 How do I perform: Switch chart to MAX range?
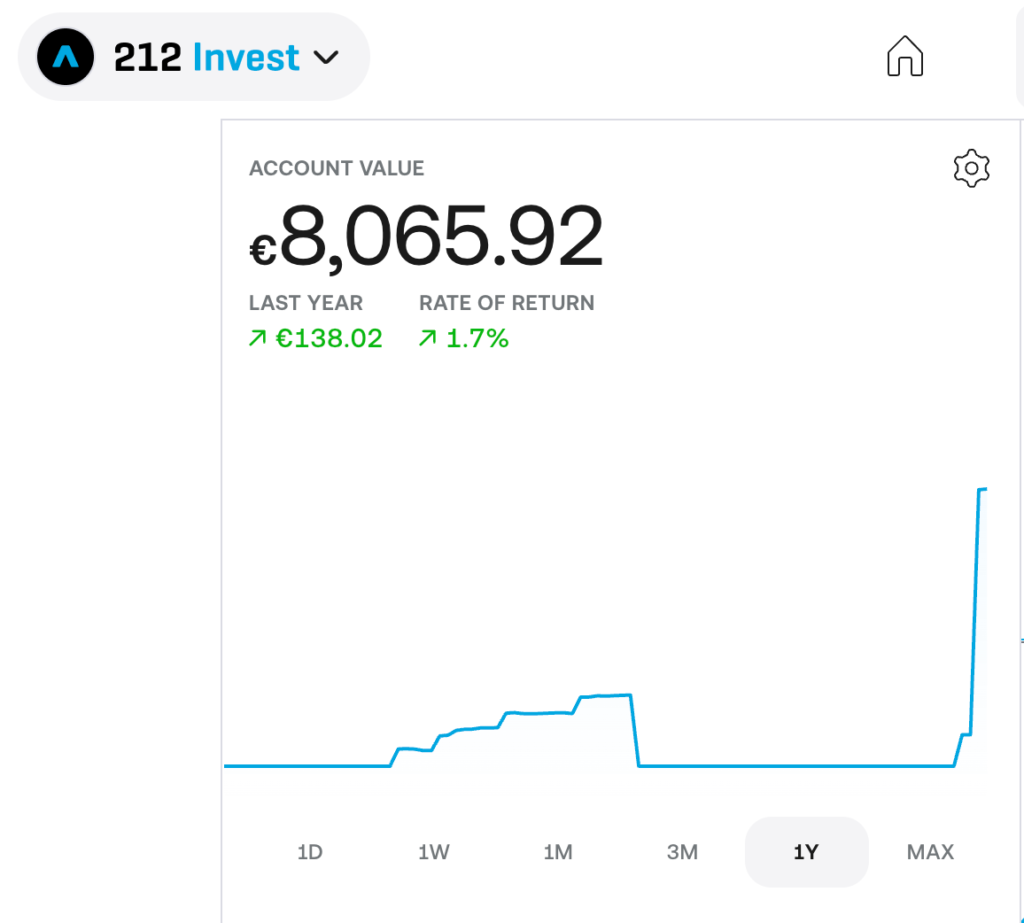tap(930, 852)
